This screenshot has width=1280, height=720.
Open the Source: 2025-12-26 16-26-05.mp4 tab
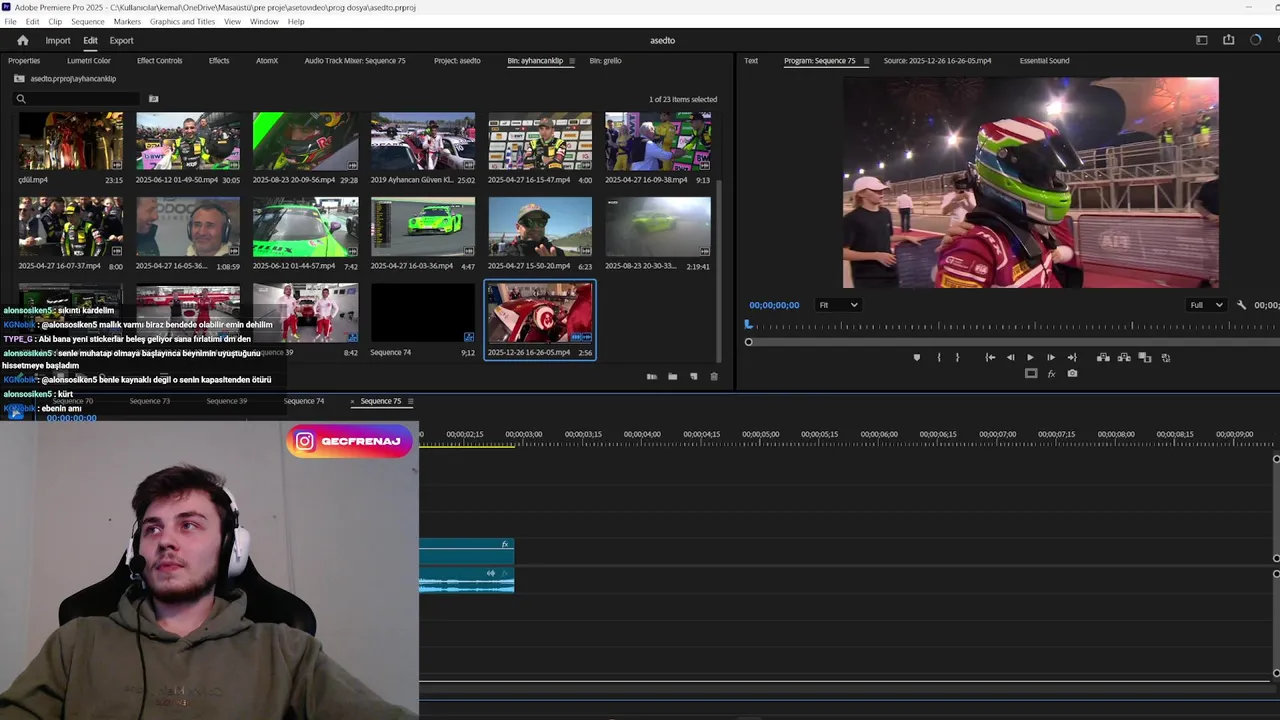(937, 61)
